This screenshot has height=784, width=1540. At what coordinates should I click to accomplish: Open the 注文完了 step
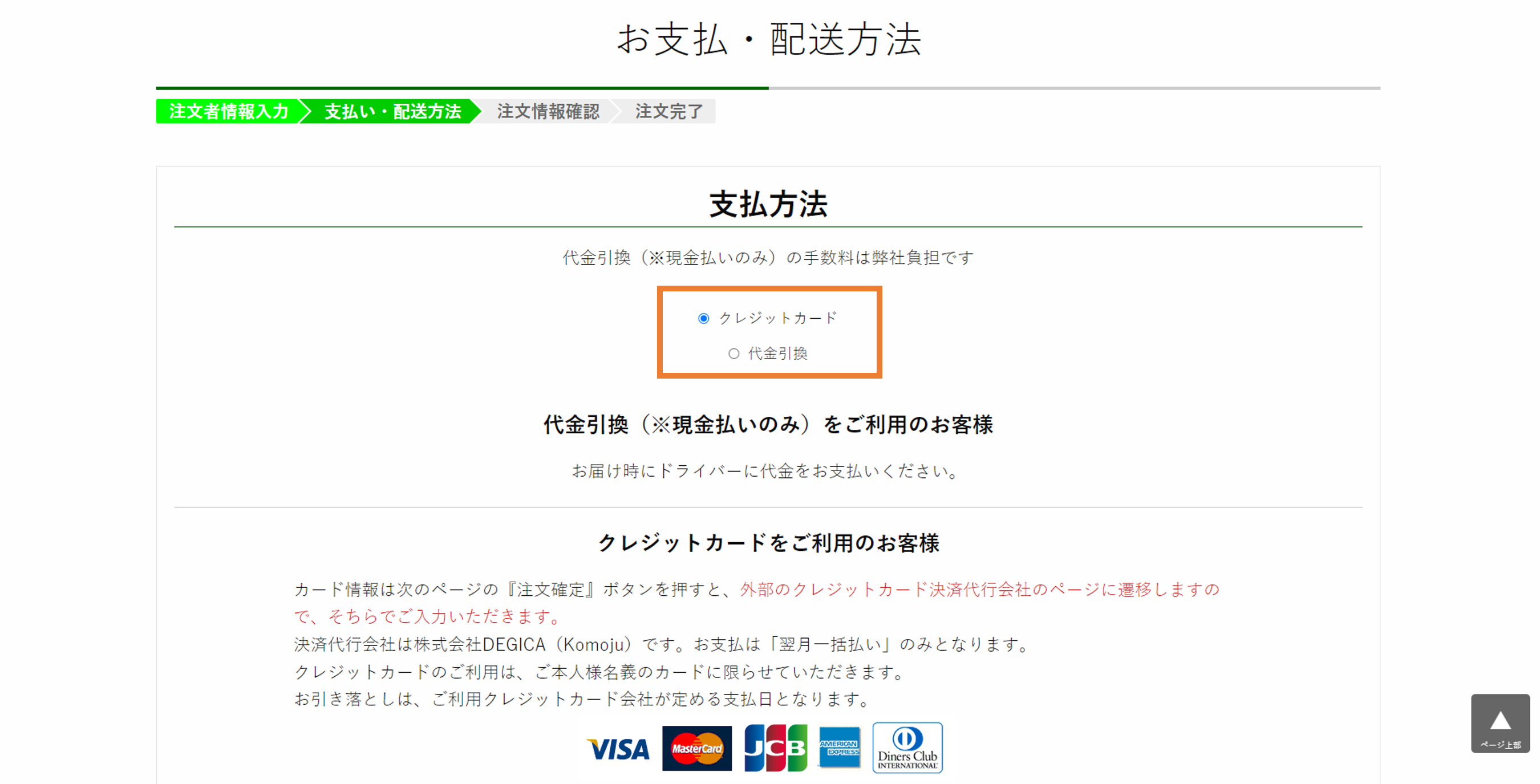point(668,111)
